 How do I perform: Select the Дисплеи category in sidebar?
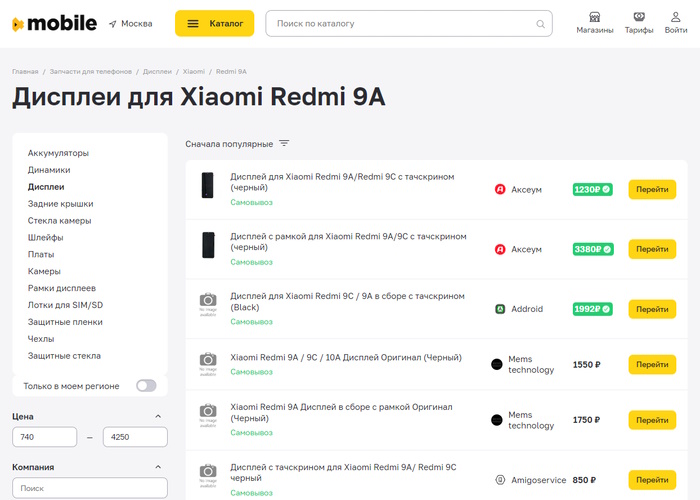(x=46, y=187)
